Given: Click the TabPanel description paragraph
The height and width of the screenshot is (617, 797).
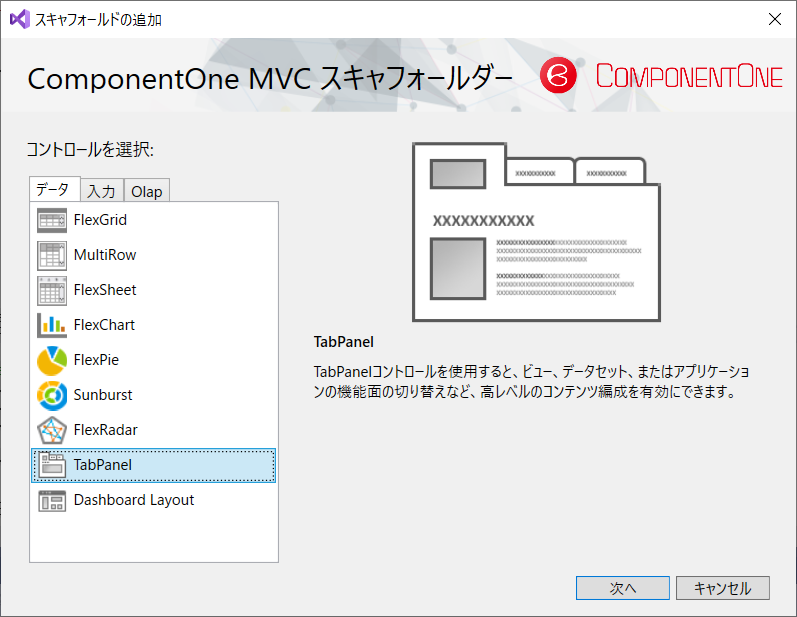Looking at the screenshot, I should (532, 382).
